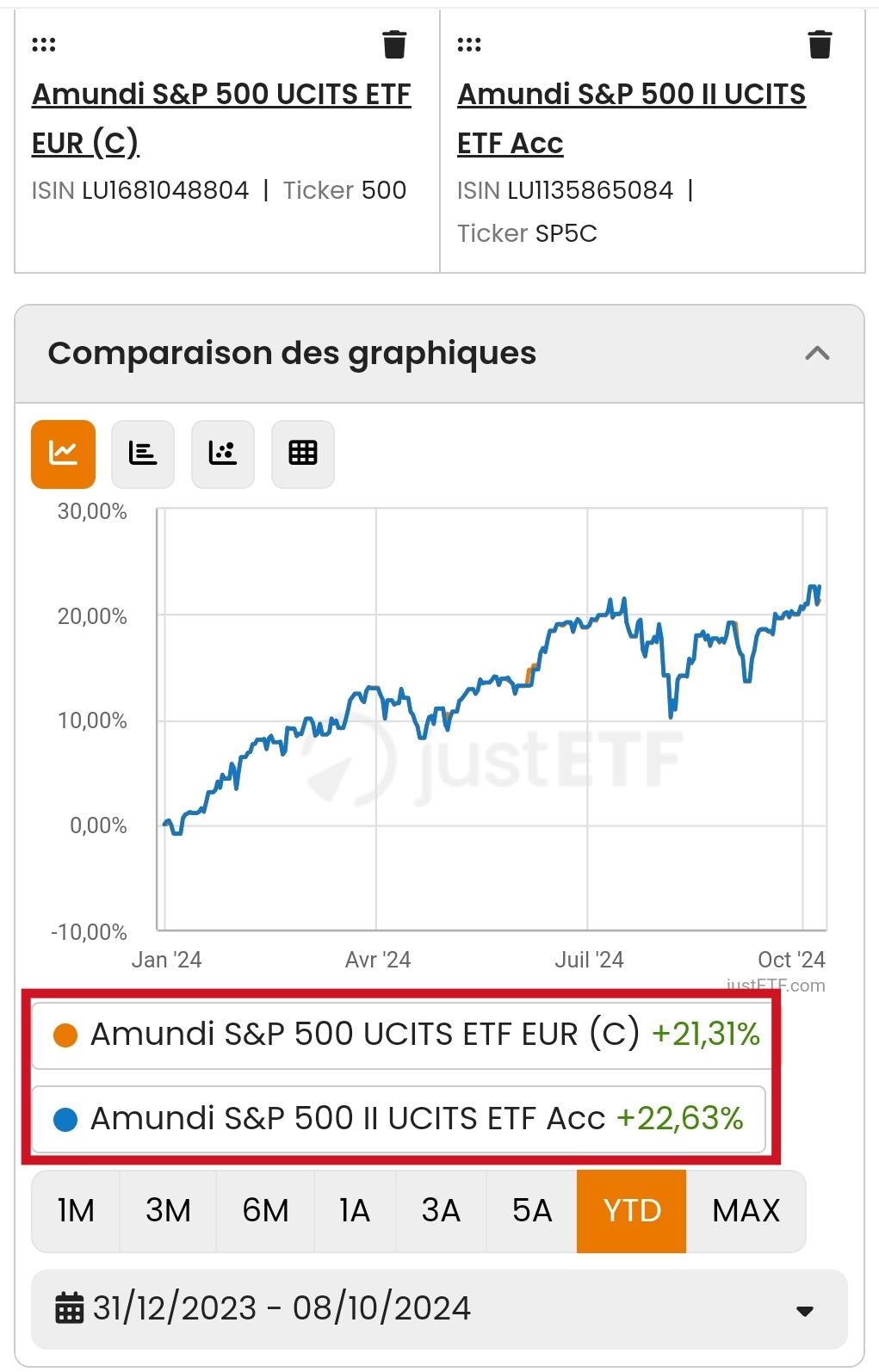The width and height of the screenshot is (879, 1372).
Task: Remove Amundi S&P 500 II UCITS ETF Acc card
Action: 820,44
